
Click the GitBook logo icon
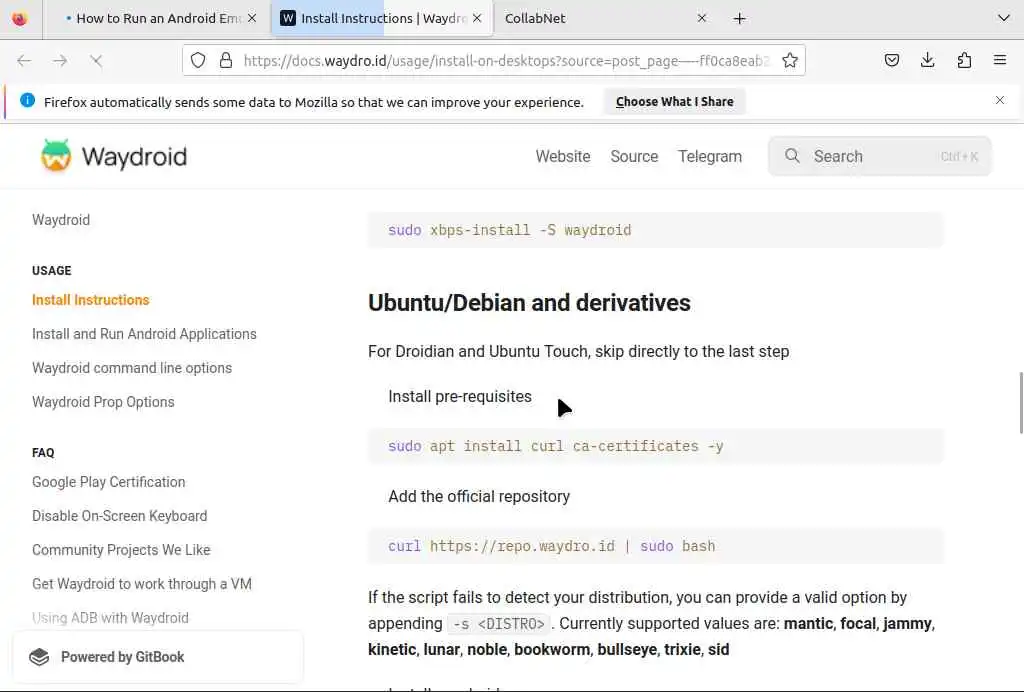[39, 657]
